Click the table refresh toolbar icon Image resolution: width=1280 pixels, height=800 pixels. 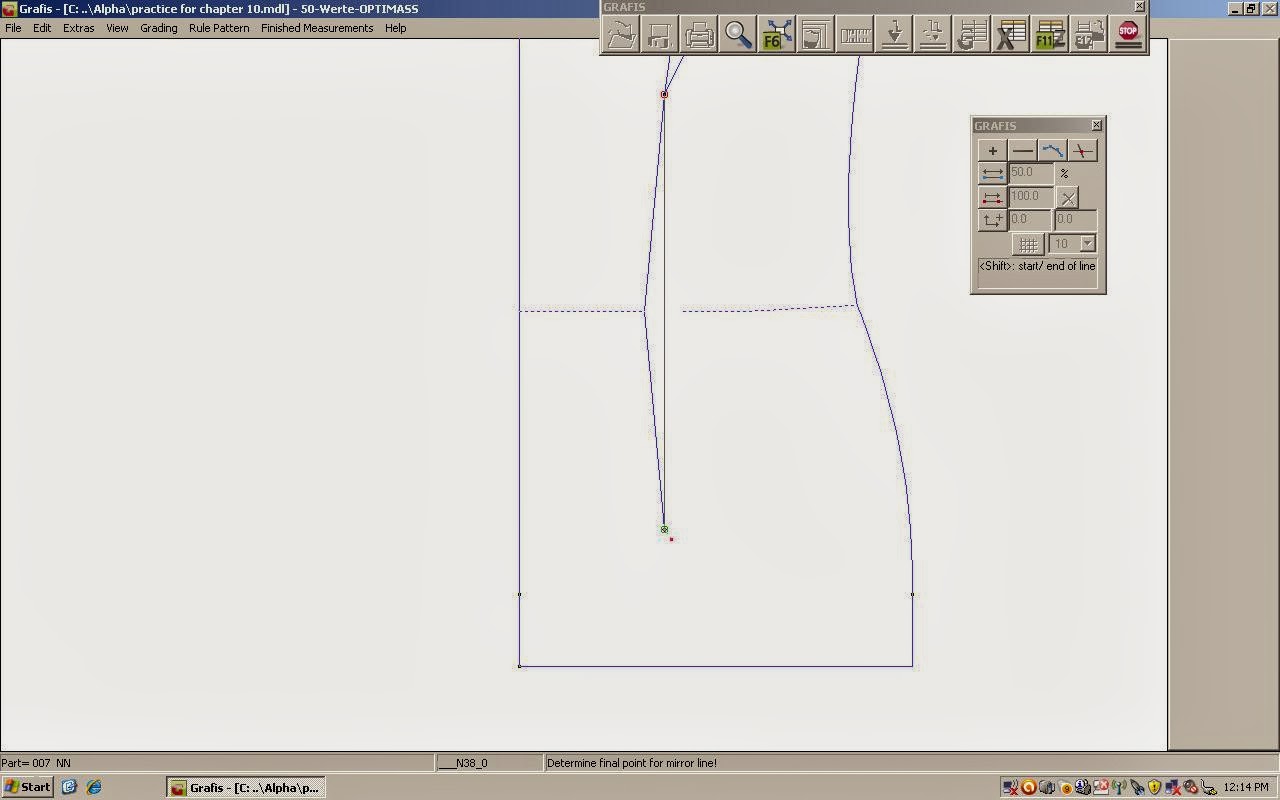point(972,35)
